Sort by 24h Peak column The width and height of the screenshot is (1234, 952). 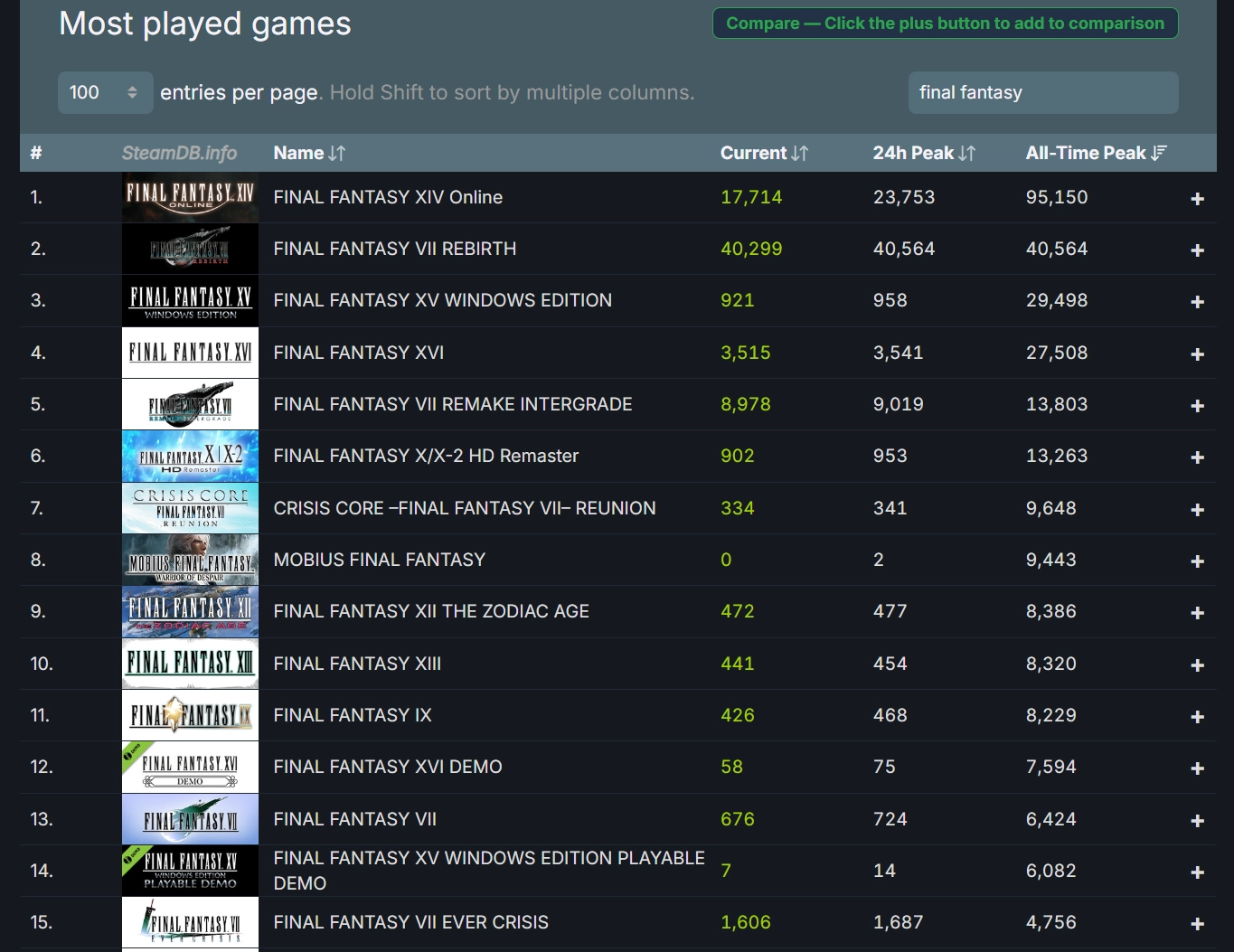(924, 153)
